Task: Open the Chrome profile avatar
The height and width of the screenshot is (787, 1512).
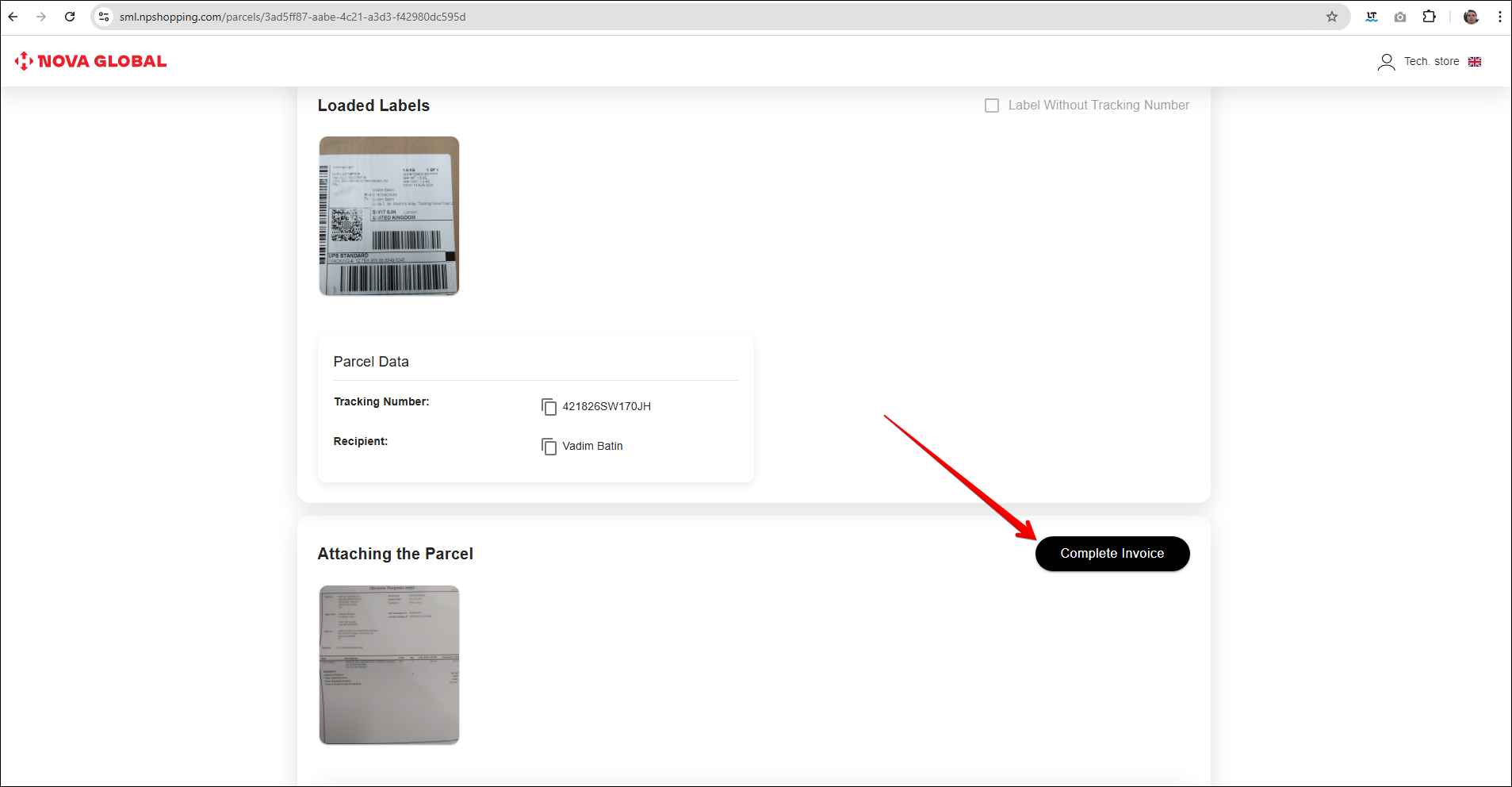Action: (x=1471, y=17)
